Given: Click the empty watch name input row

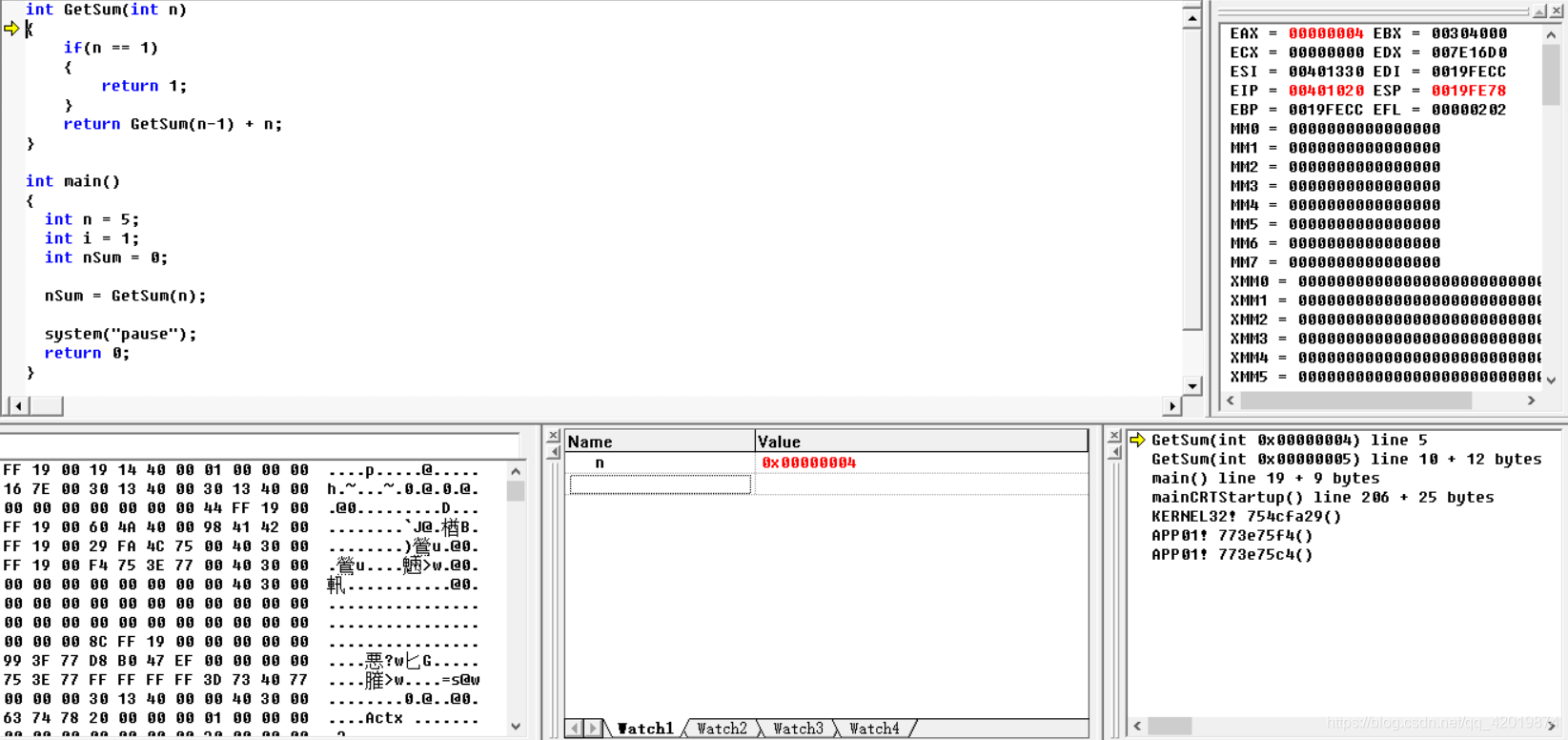Looking at the screenshot, I should 661,484.
